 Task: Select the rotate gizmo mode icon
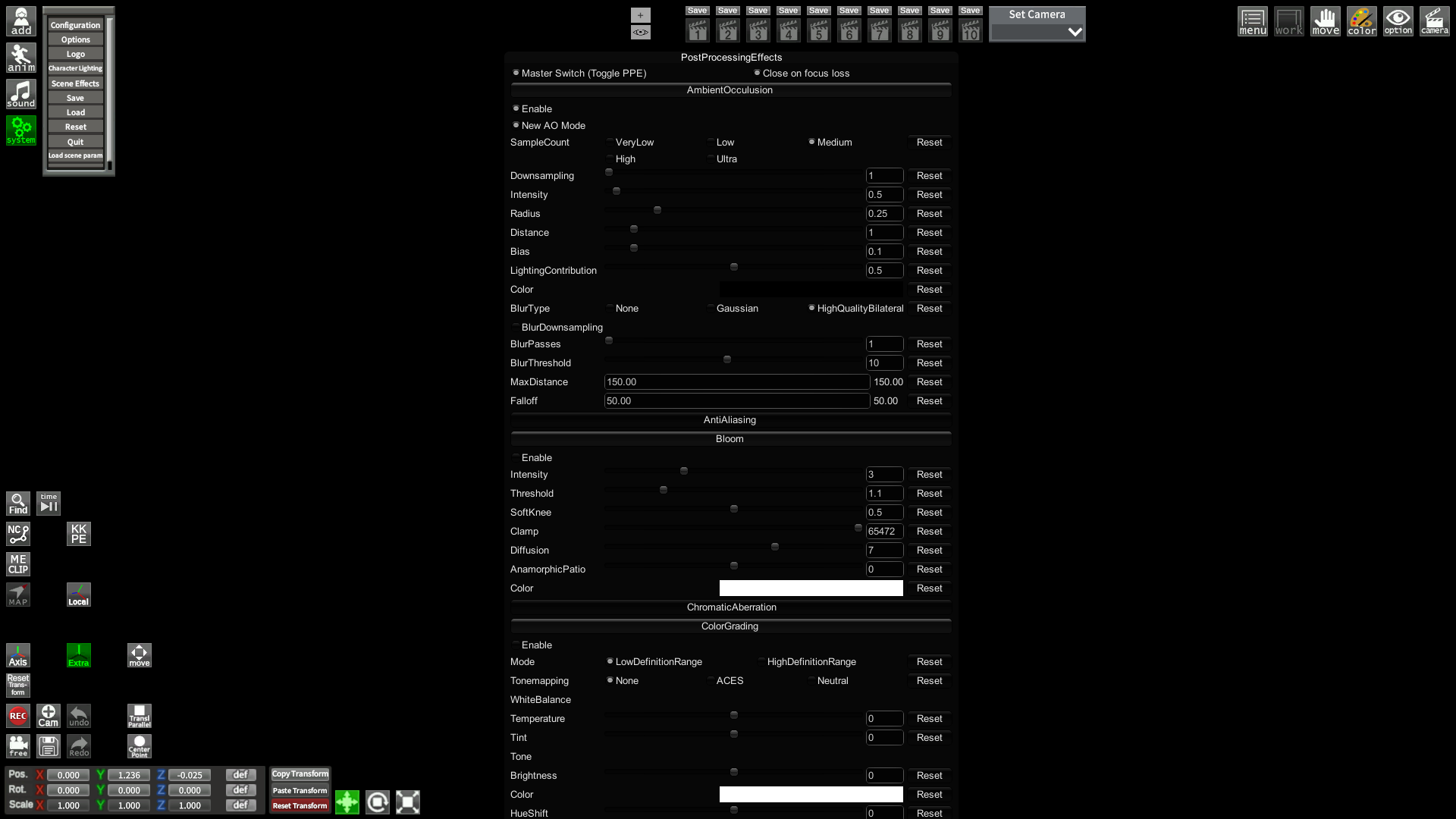(377, 802)
